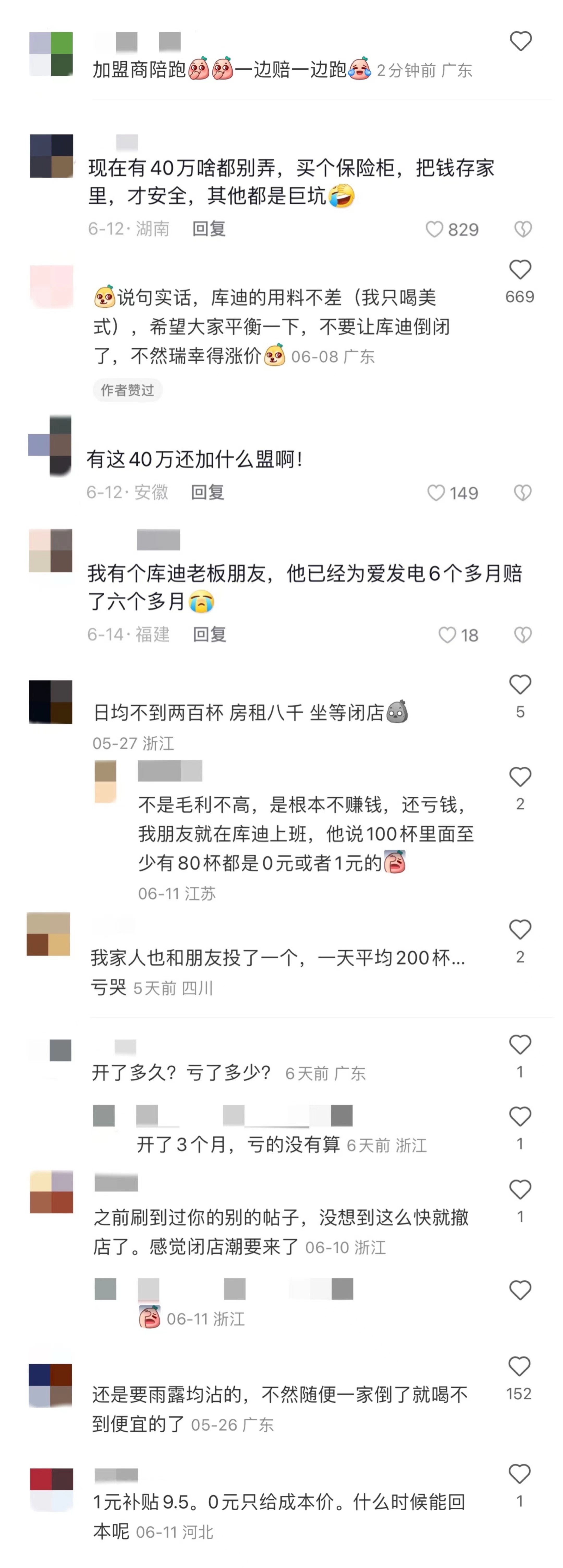Image resolution: width=563 pixels, height=1568 pixels.
Task: Reply to the 湖南 comment via 回复
Action: click(209, 229)
